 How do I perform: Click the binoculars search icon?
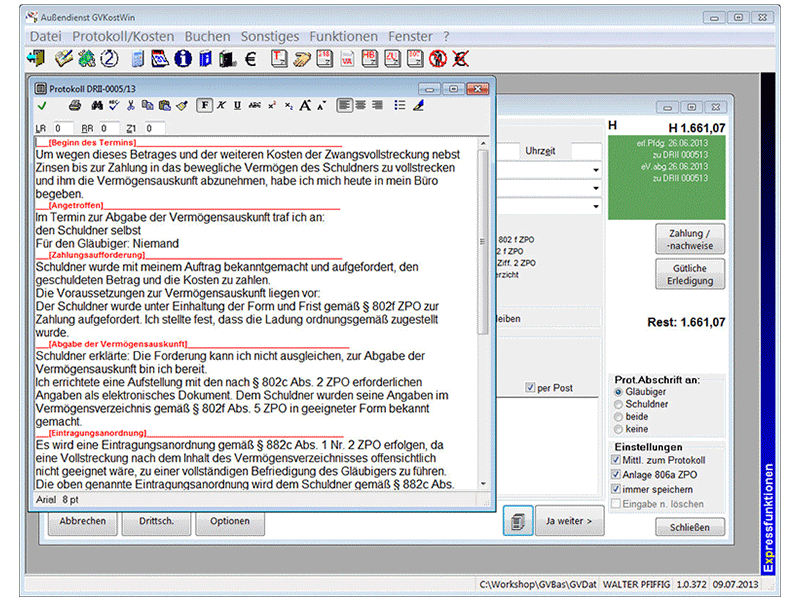coord(98,105)
